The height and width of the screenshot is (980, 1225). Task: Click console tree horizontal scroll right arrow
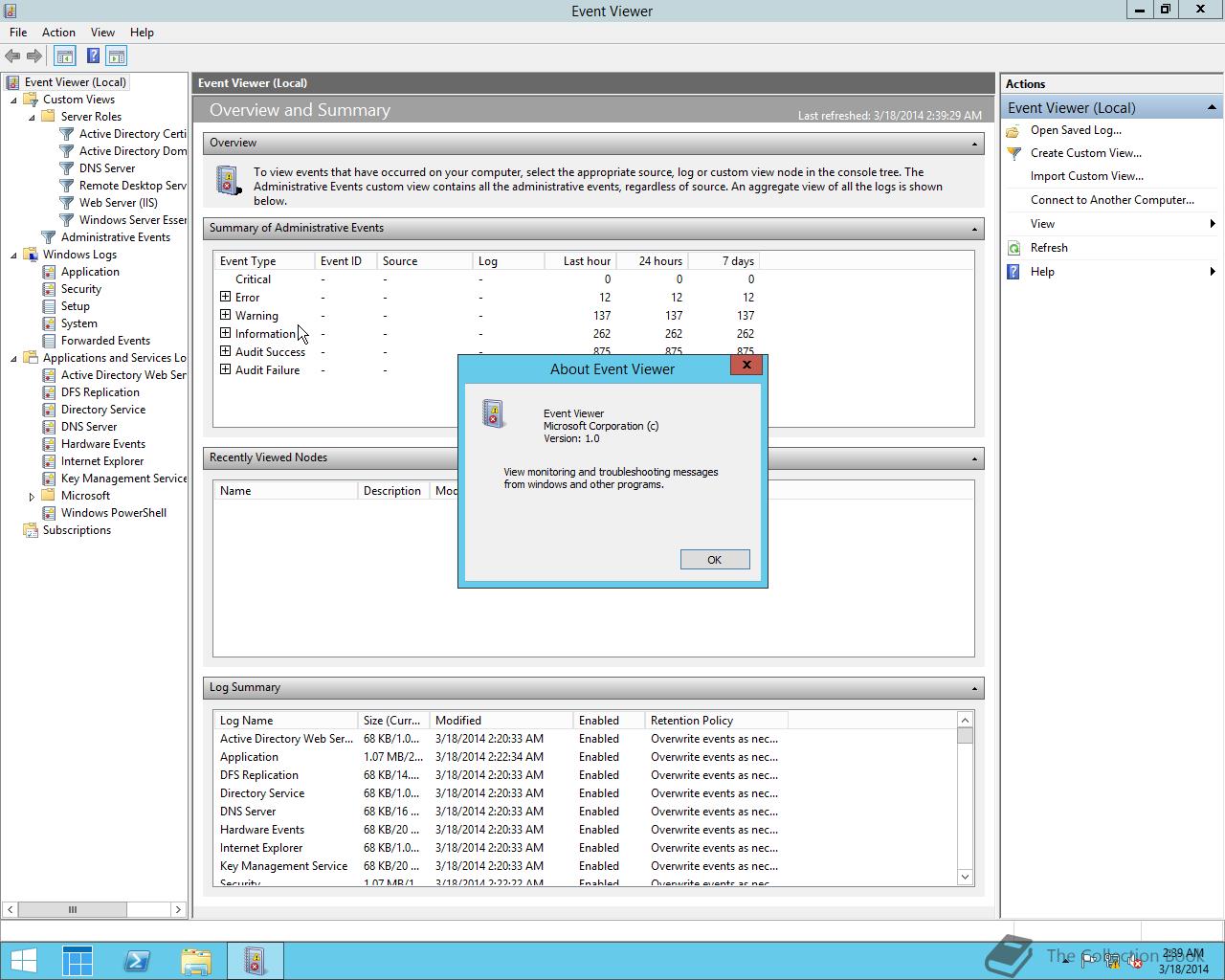pos(178,910)
